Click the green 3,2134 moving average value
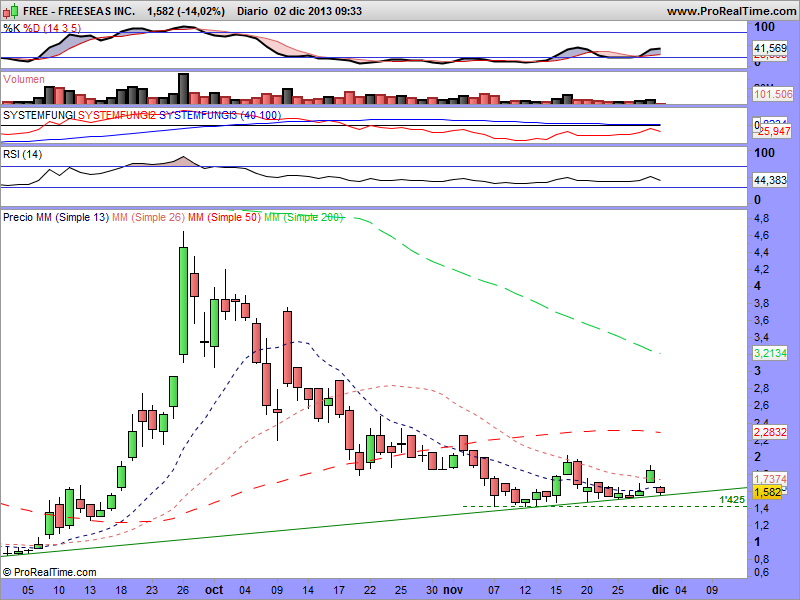The height and width of the screenshot is (600, 800). (x=770, y=353)
